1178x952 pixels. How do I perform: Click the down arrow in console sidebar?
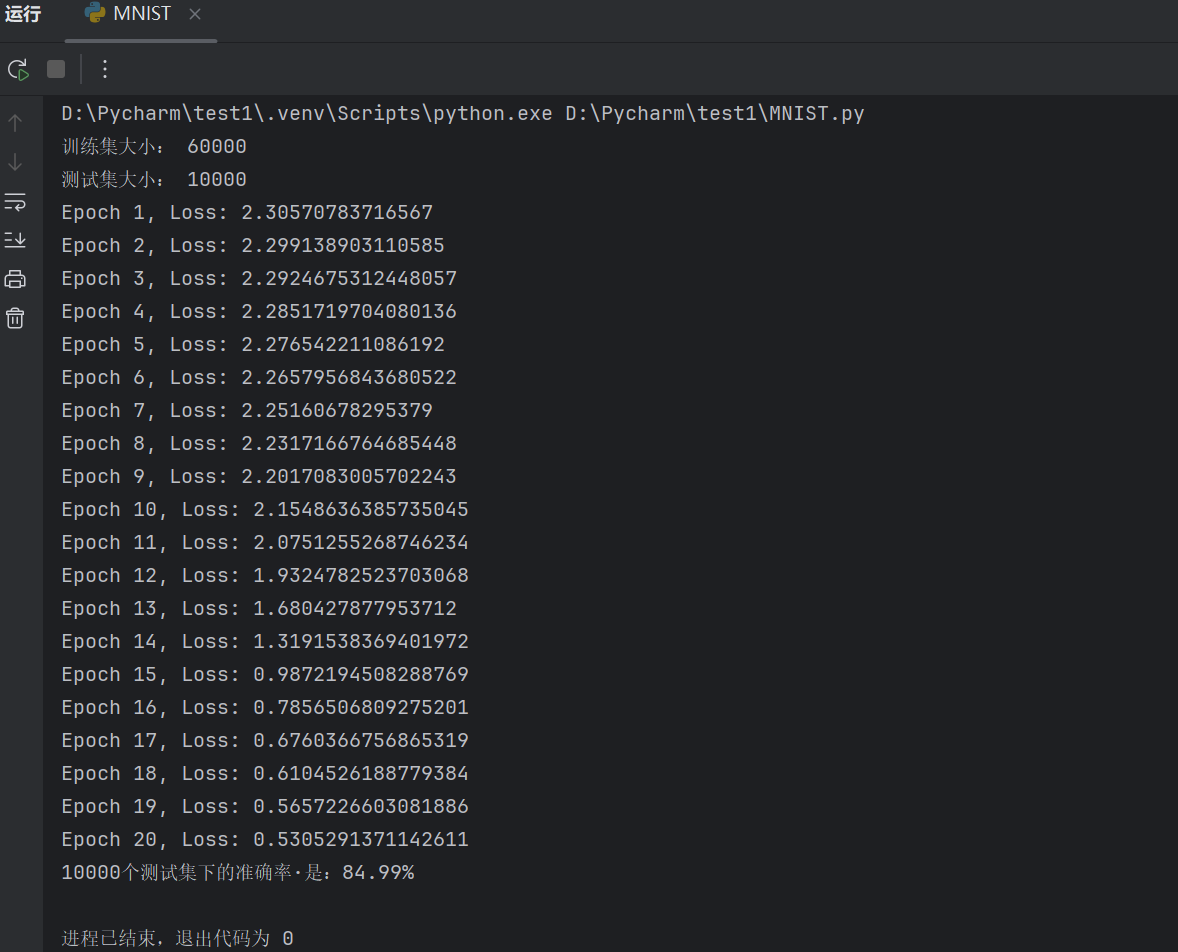15,162
